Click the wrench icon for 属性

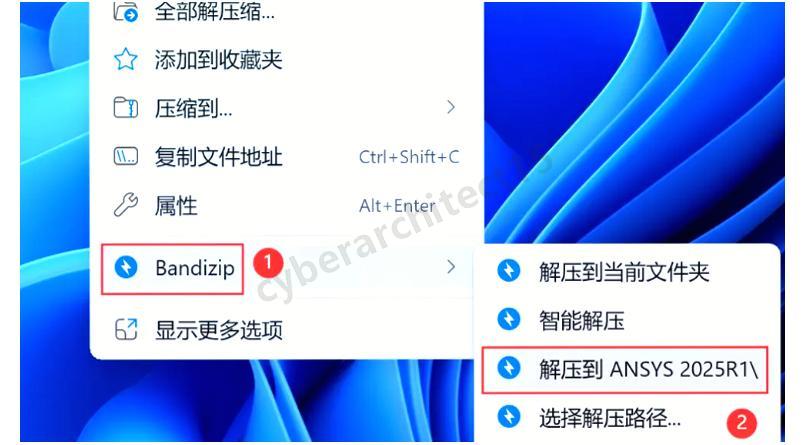(x=126, y=205)
